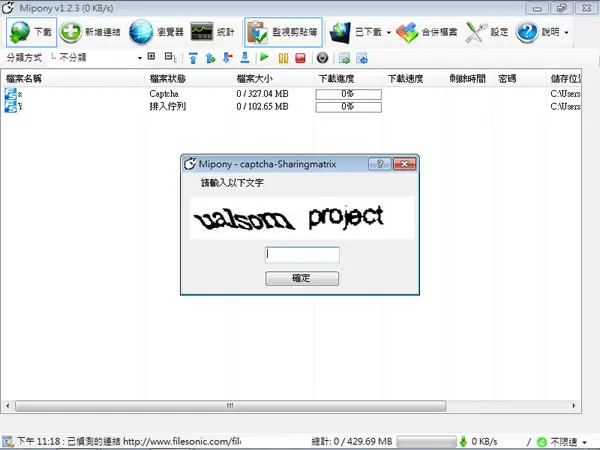Toggle the clipboard monitoring button 監視剪貼簿
Viewport: 600px width, 450px height.
click(283, 32)
